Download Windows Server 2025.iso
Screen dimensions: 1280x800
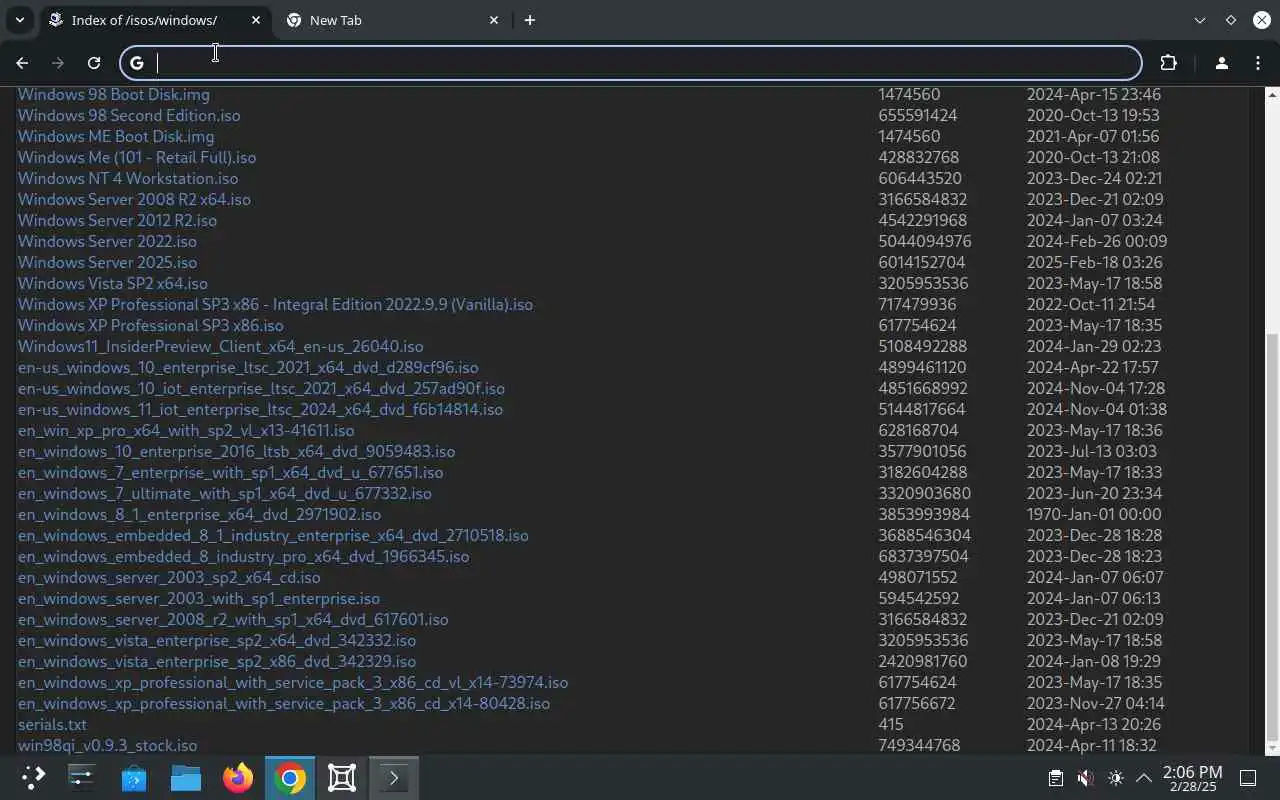[x=107, y=262]
